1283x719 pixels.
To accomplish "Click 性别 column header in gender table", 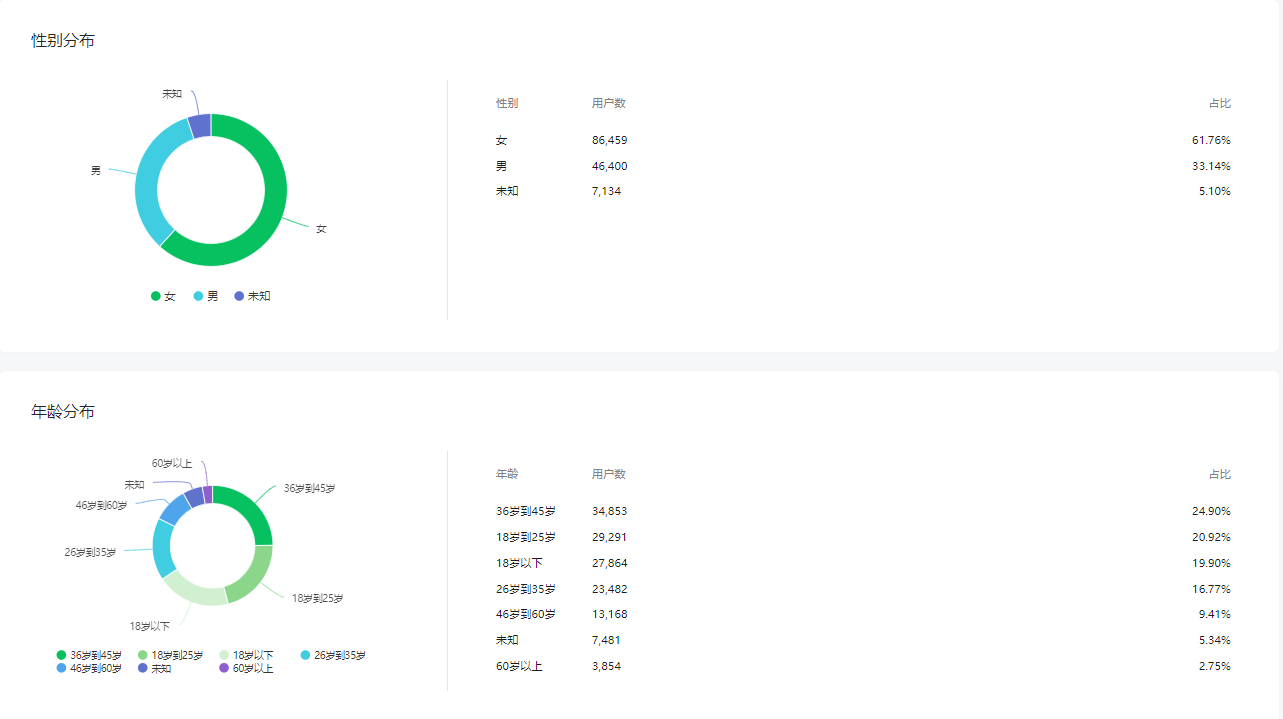I will point(507,103).
